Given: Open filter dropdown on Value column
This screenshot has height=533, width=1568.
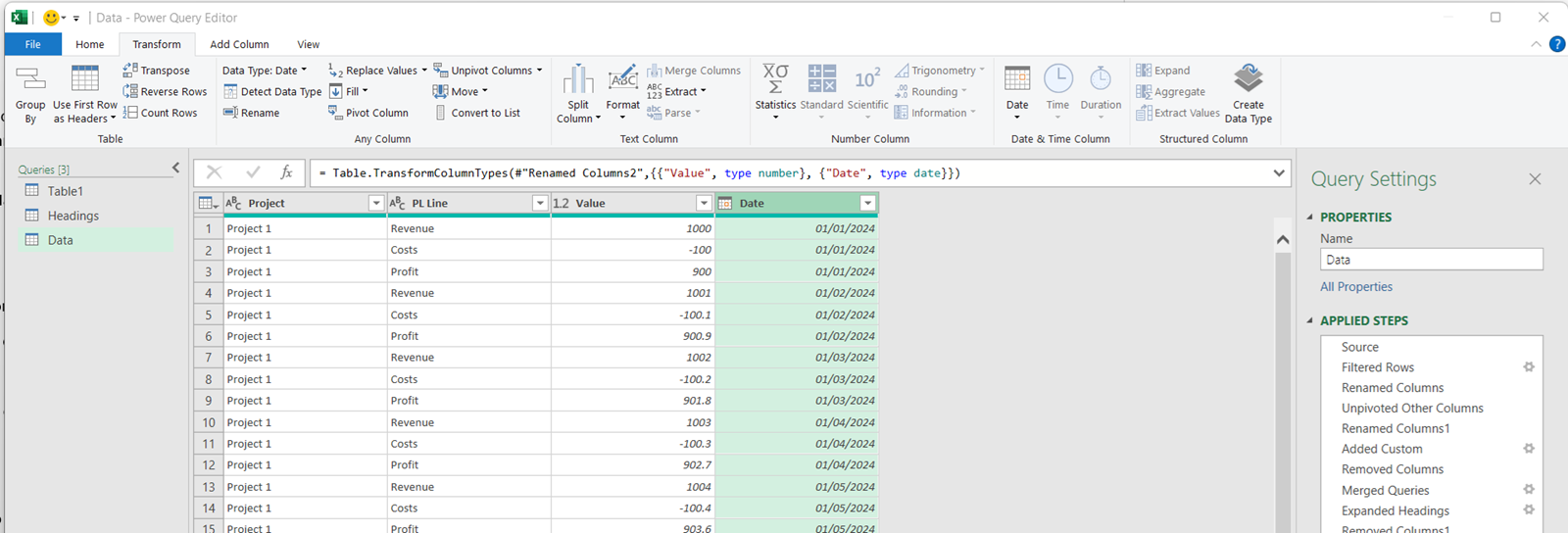Looking at the screenshot, I should (703, 203).
